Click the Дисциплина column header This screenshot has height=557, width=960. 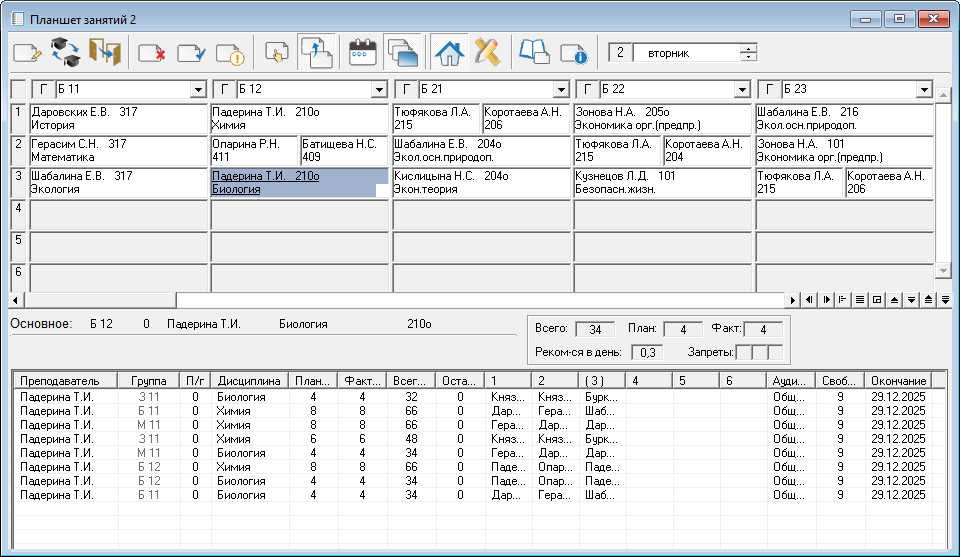(x=249, y=381)
